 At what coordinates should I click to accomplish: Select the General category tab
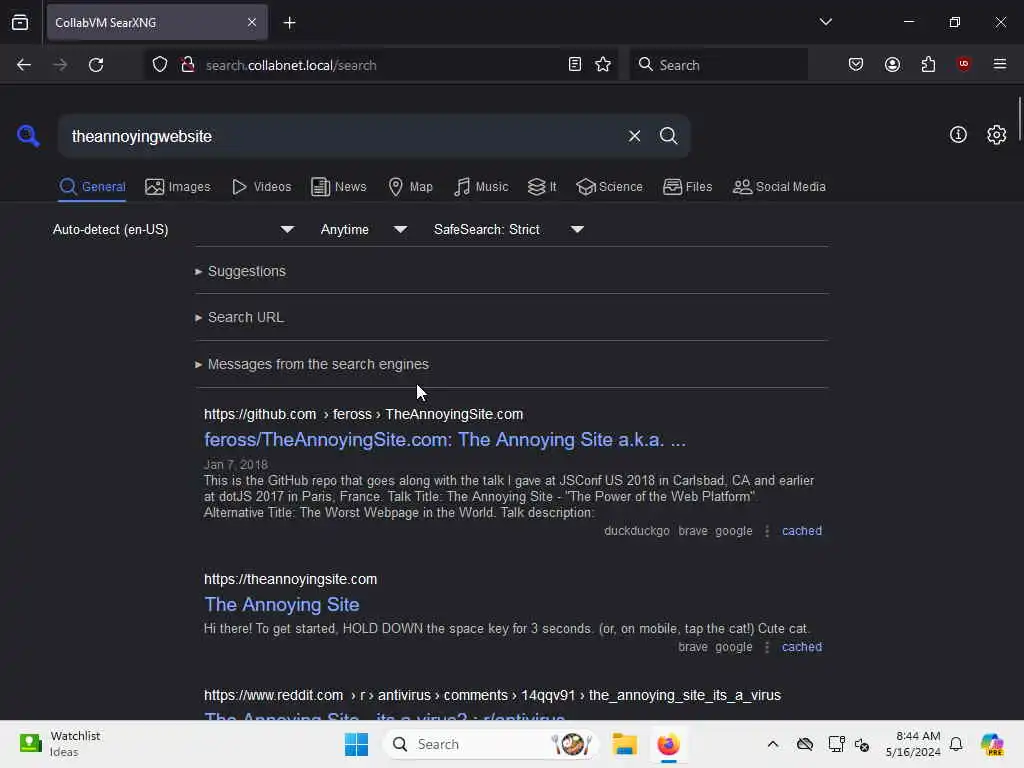(92, 187)
